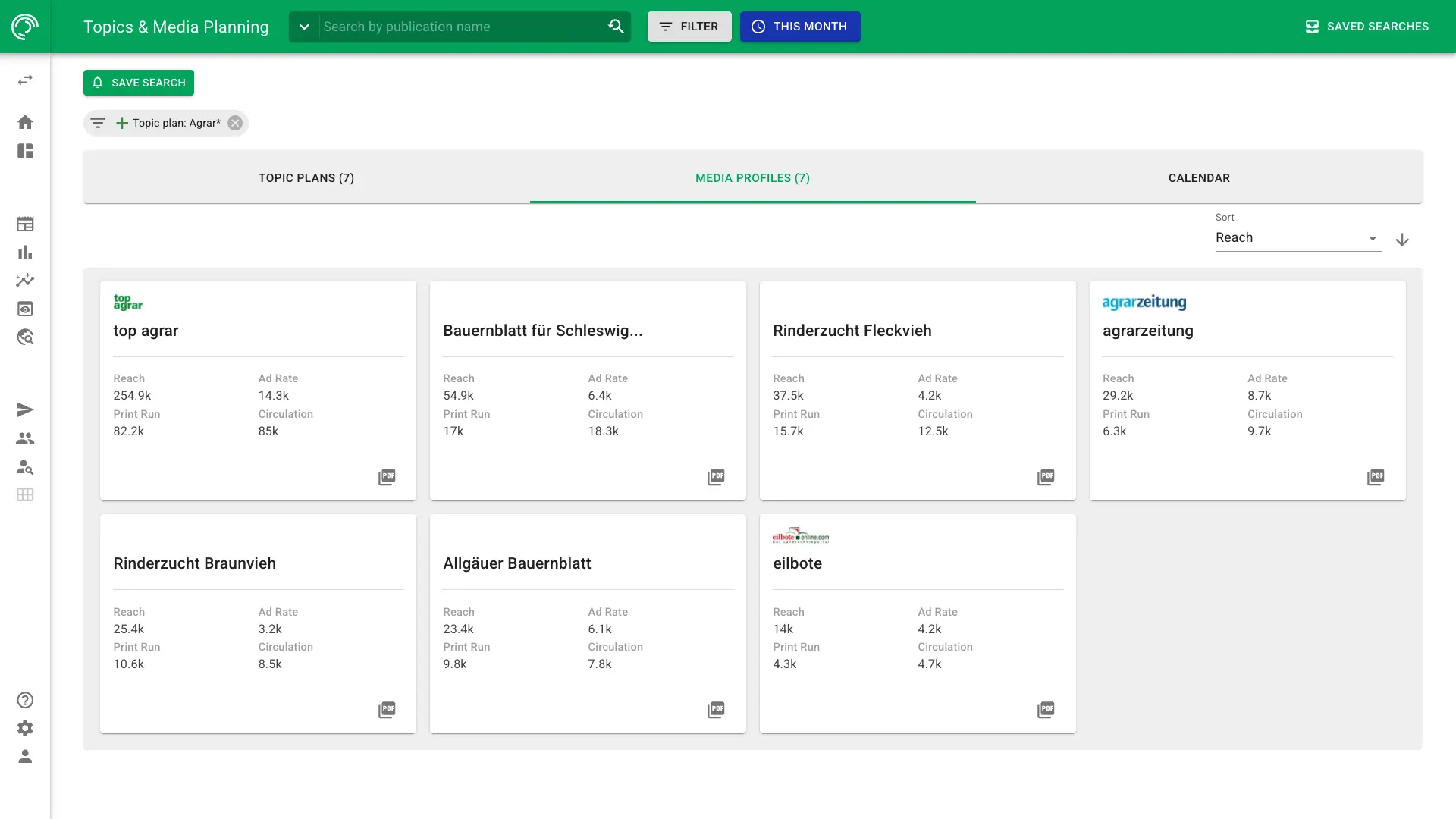
Task: Open PDF media kit for Allgäuer Bauernblatt
Action: 716,710
